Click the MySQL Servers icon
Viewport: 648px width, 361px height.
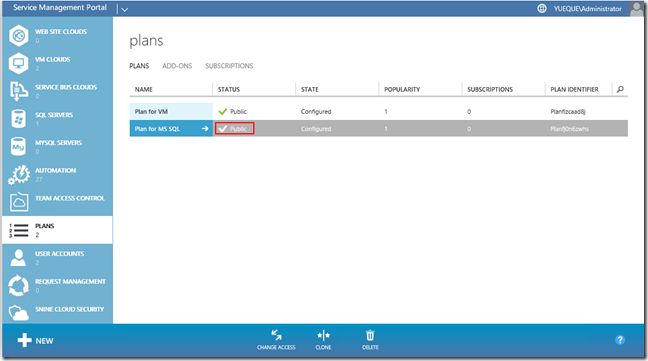[19, 146]
